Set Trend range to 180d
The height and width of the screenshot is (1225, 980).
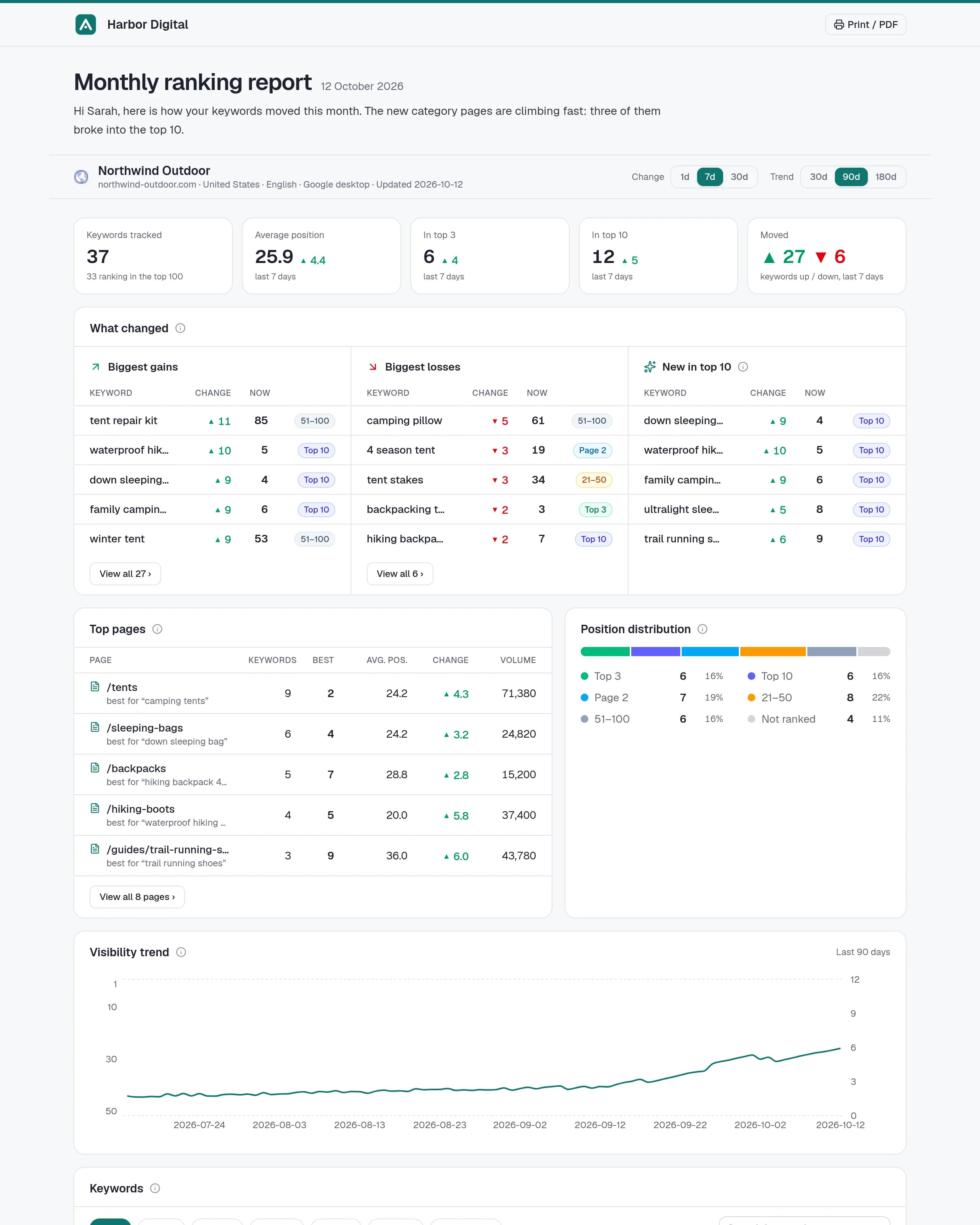point(886,177)
